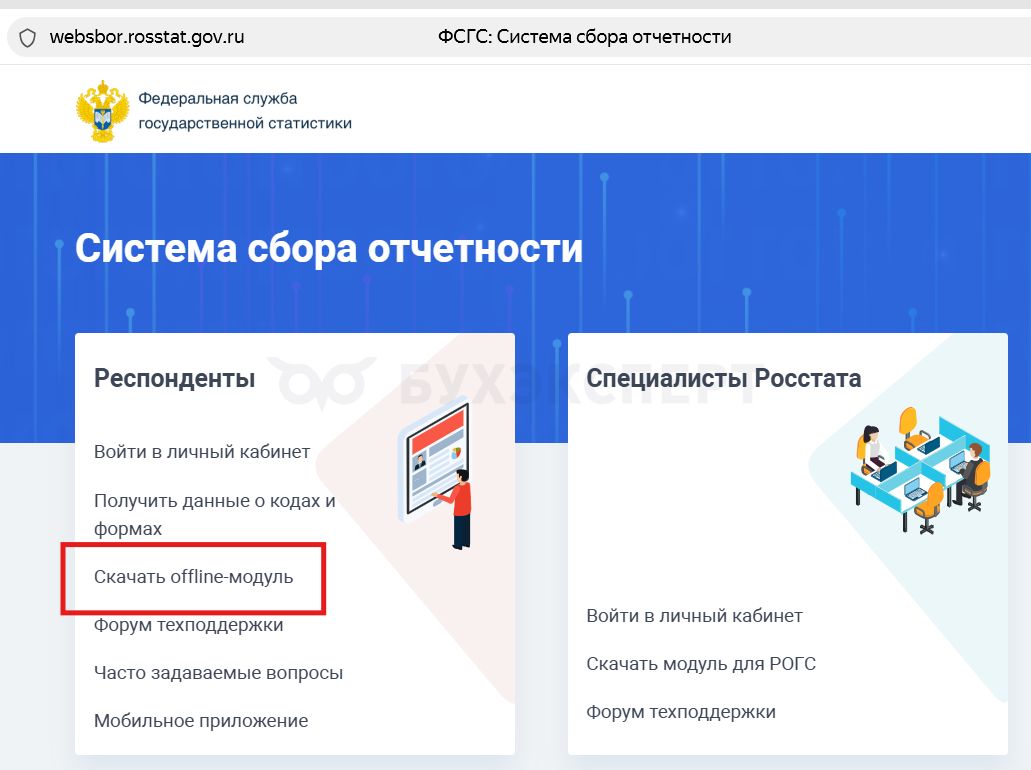This screenshot has height=770, width=1031.
Task: Open 'Войти в личный кабинет' under Специалисты Росстата
Action: (694, 615)
